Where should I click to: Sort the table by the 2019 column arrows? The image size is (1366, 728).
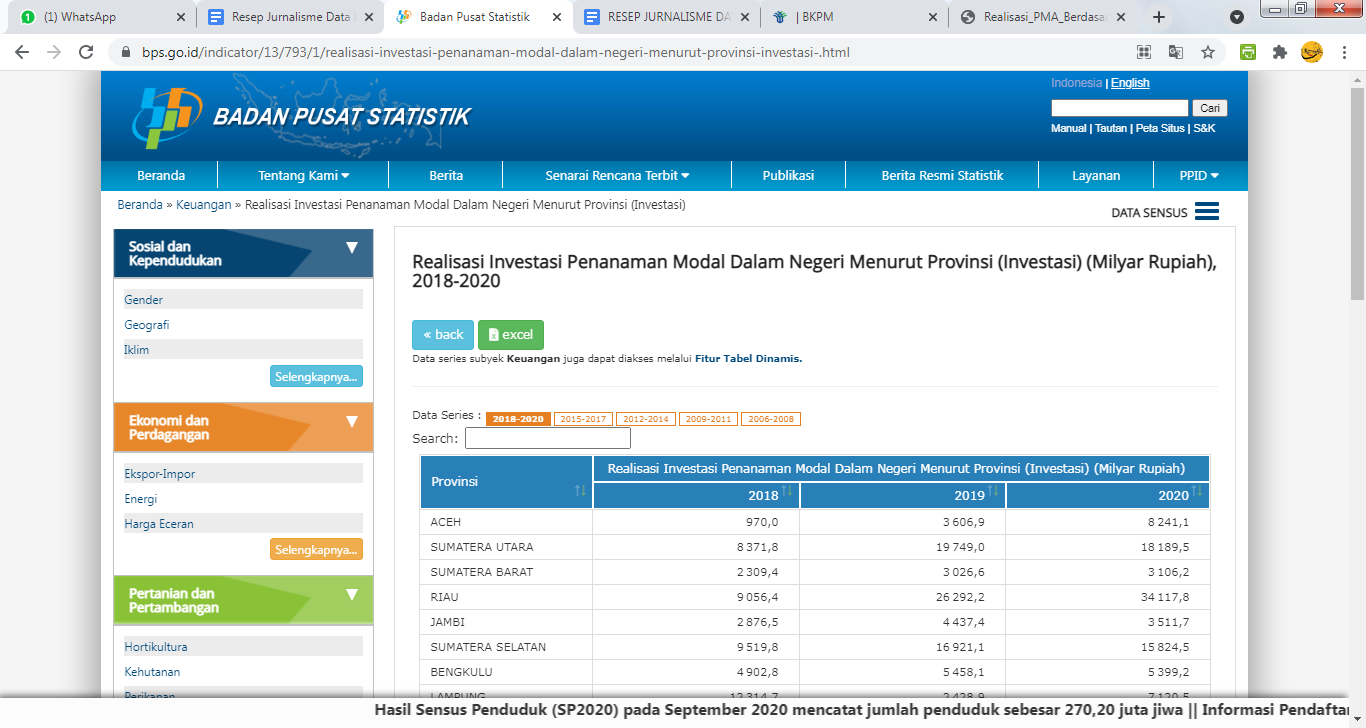(992, 491)
